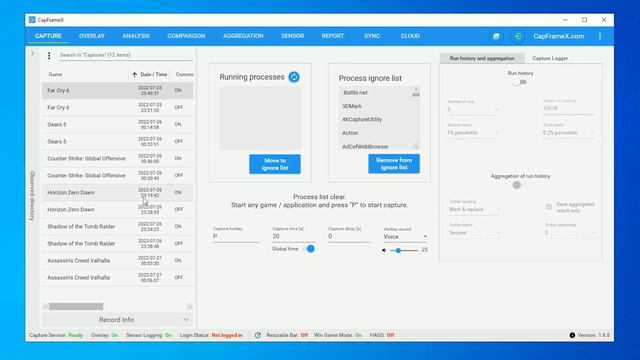The image size is (640, 360).
Task: Check Save aggregated result only
Action: point(549,207)
